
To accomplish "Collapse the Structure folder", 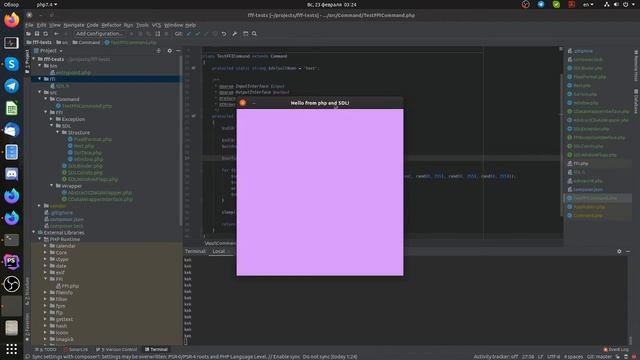I will pos(58,133).
